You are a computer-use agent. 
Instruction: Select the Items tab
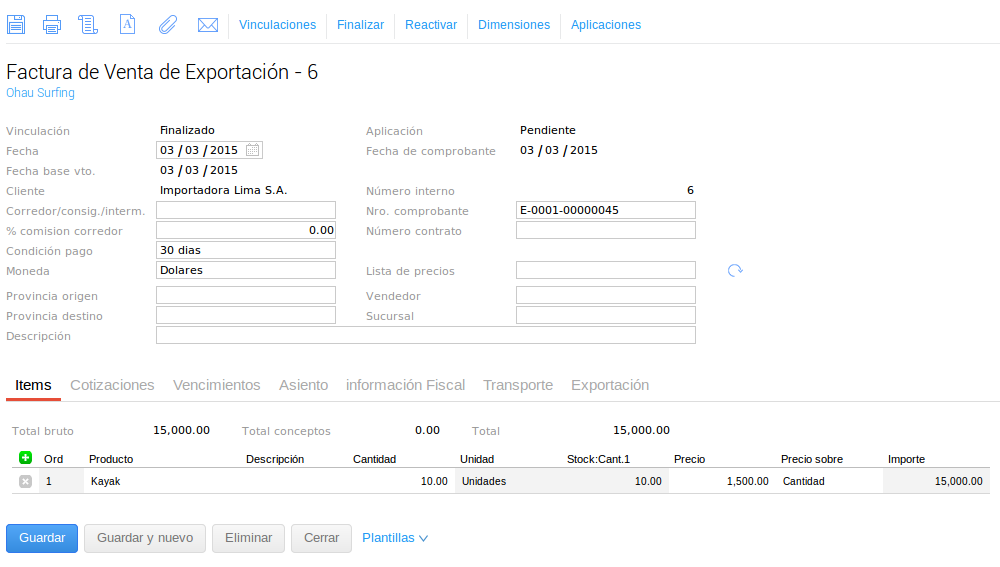[33, 385]
